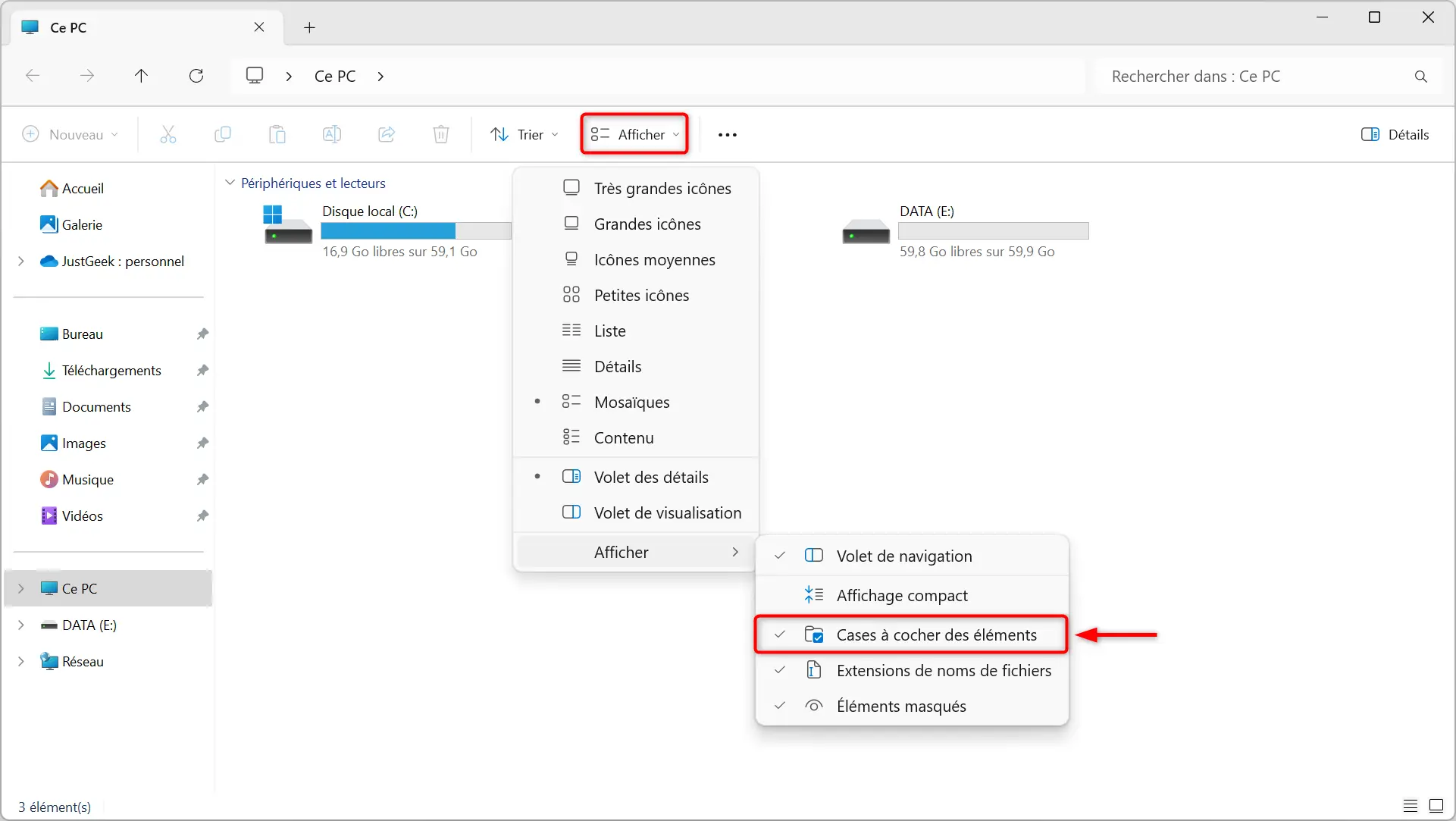
Task: Unpin Musique using its pin icon
Action: 202,480
